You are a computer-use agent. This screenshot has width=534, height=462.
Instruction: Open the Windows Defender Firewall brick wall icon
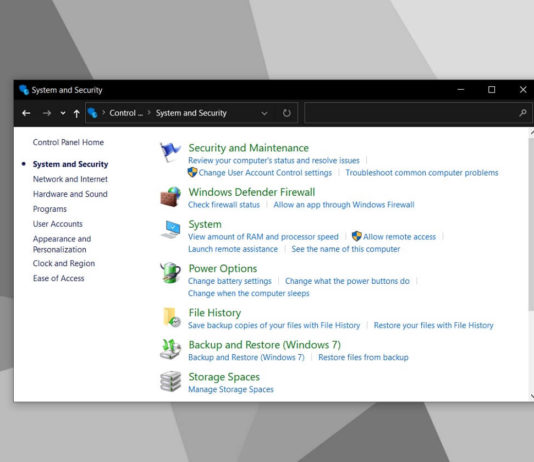click(x=170, y=196)
